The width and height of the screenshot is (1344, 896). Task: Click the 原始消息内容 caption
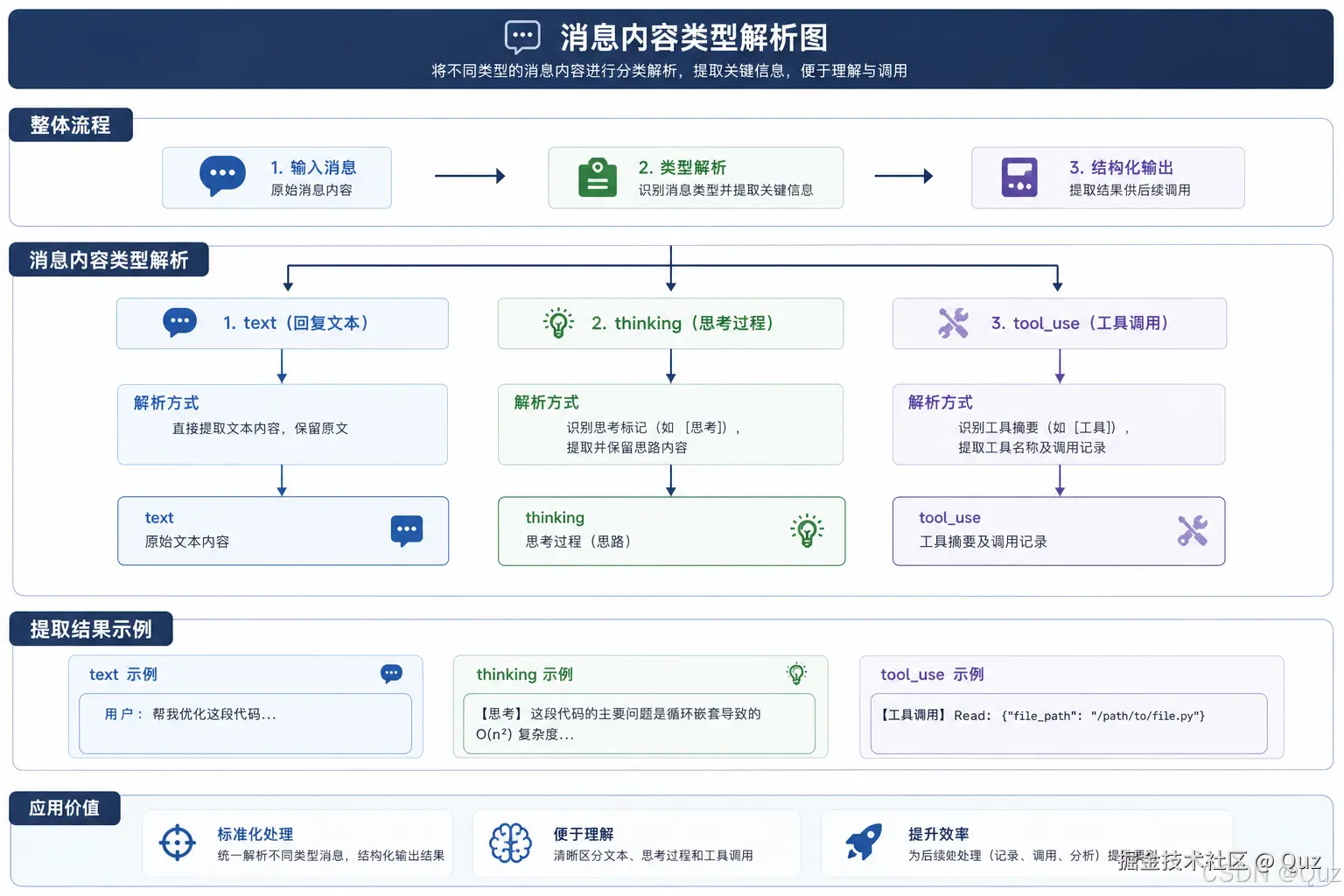[311, 190]
